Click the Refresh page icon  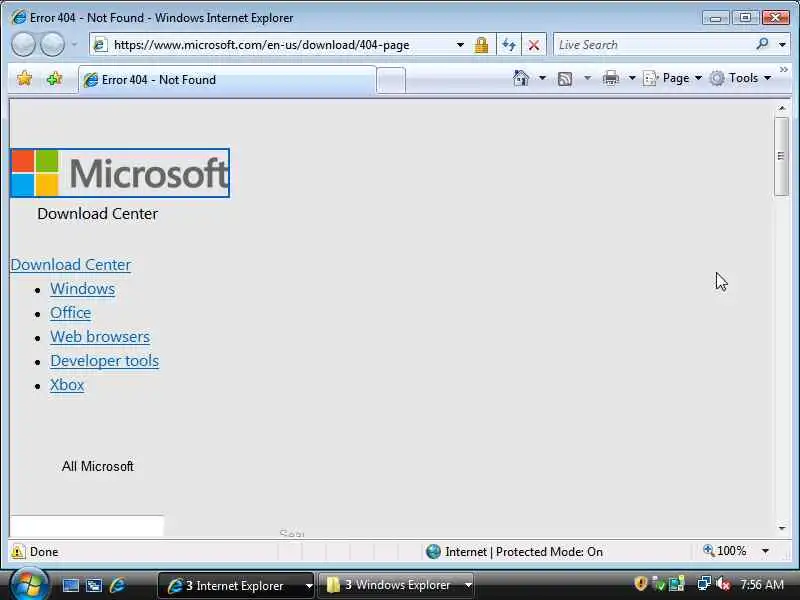point(509,45)
